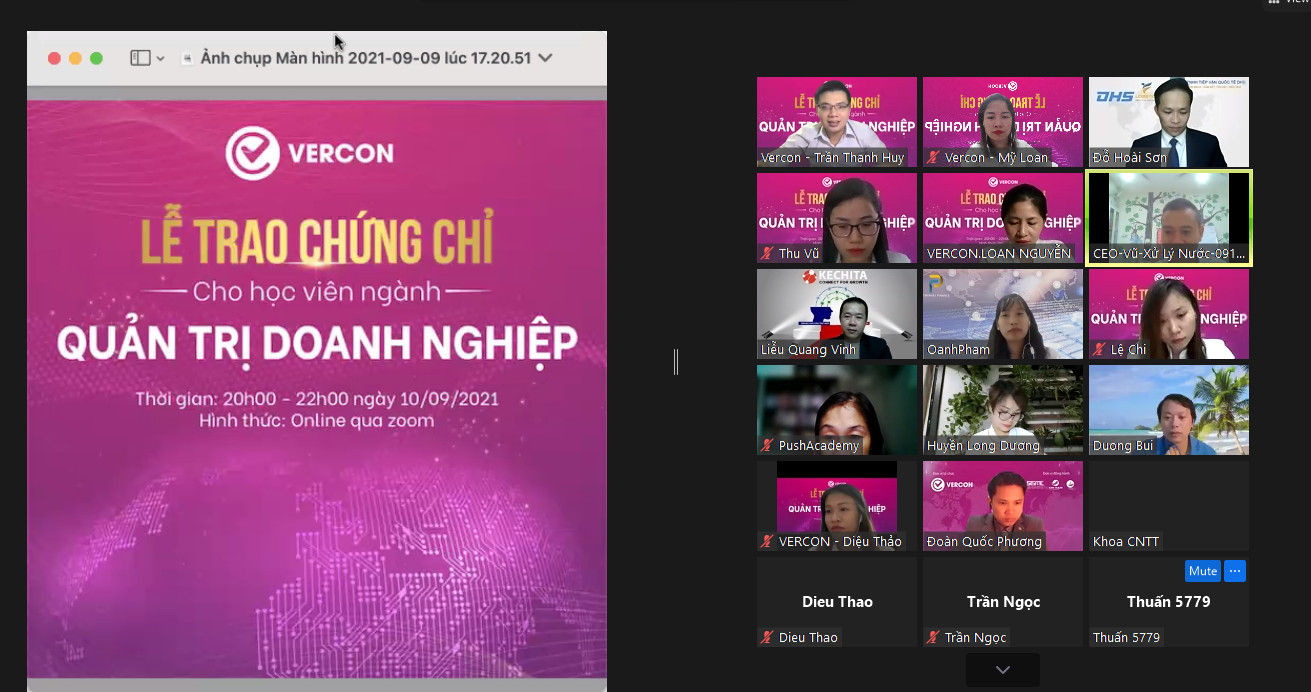
Task: Click the divider handle between share and gallery
Action: click(x=676, y=362)
